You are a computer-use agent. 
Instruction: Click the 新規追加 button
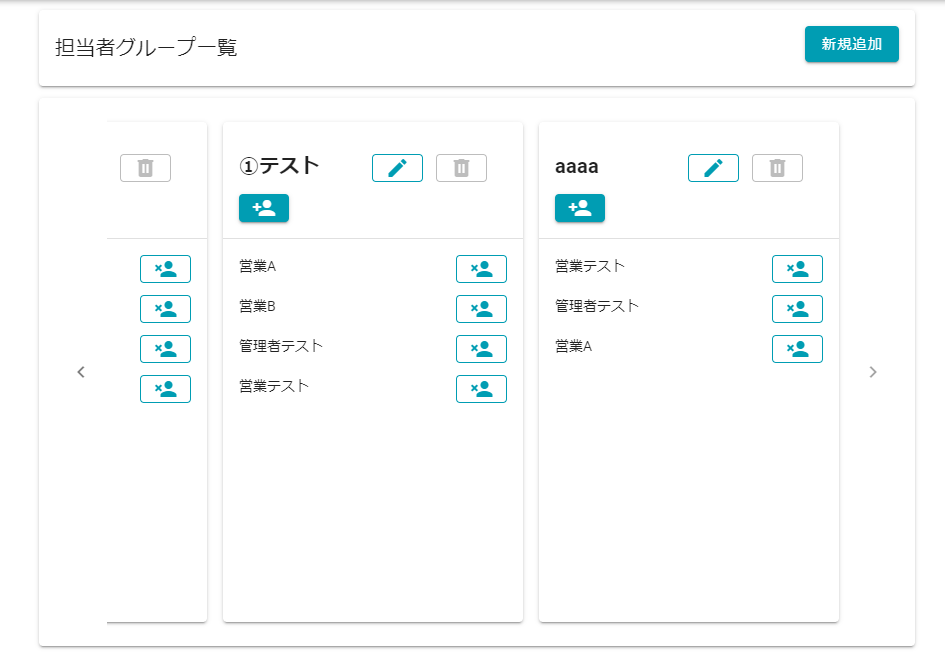click(x=851, y=44)
